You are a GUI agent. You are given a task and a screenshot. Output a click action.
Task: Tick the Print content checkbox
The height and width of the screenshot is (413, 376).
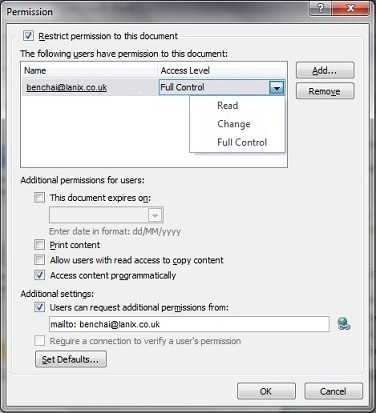click(x=39, y=245)
